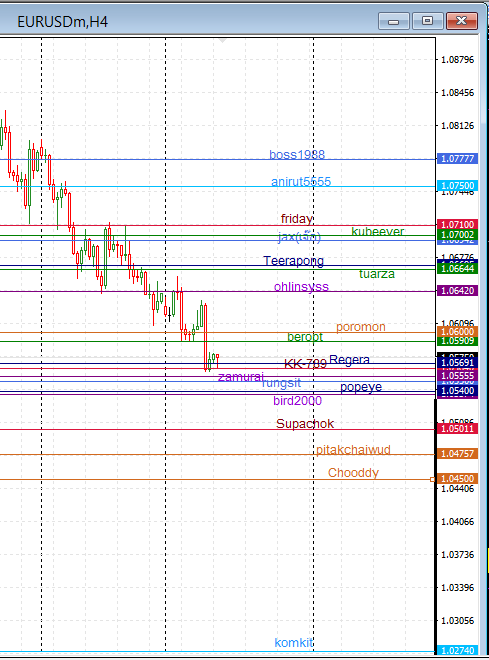
Task: Click the 1.04066 price scale value
Action: [457, 522]
